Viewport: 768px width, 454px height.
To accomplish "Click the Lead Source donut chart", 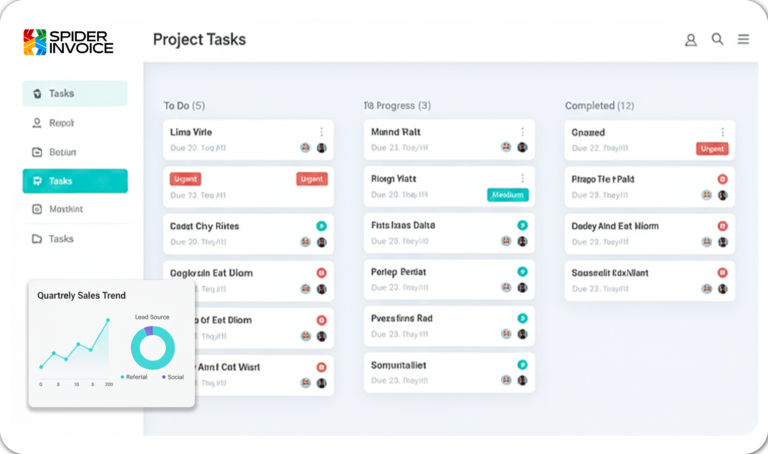I will click(x=152, y=346).
